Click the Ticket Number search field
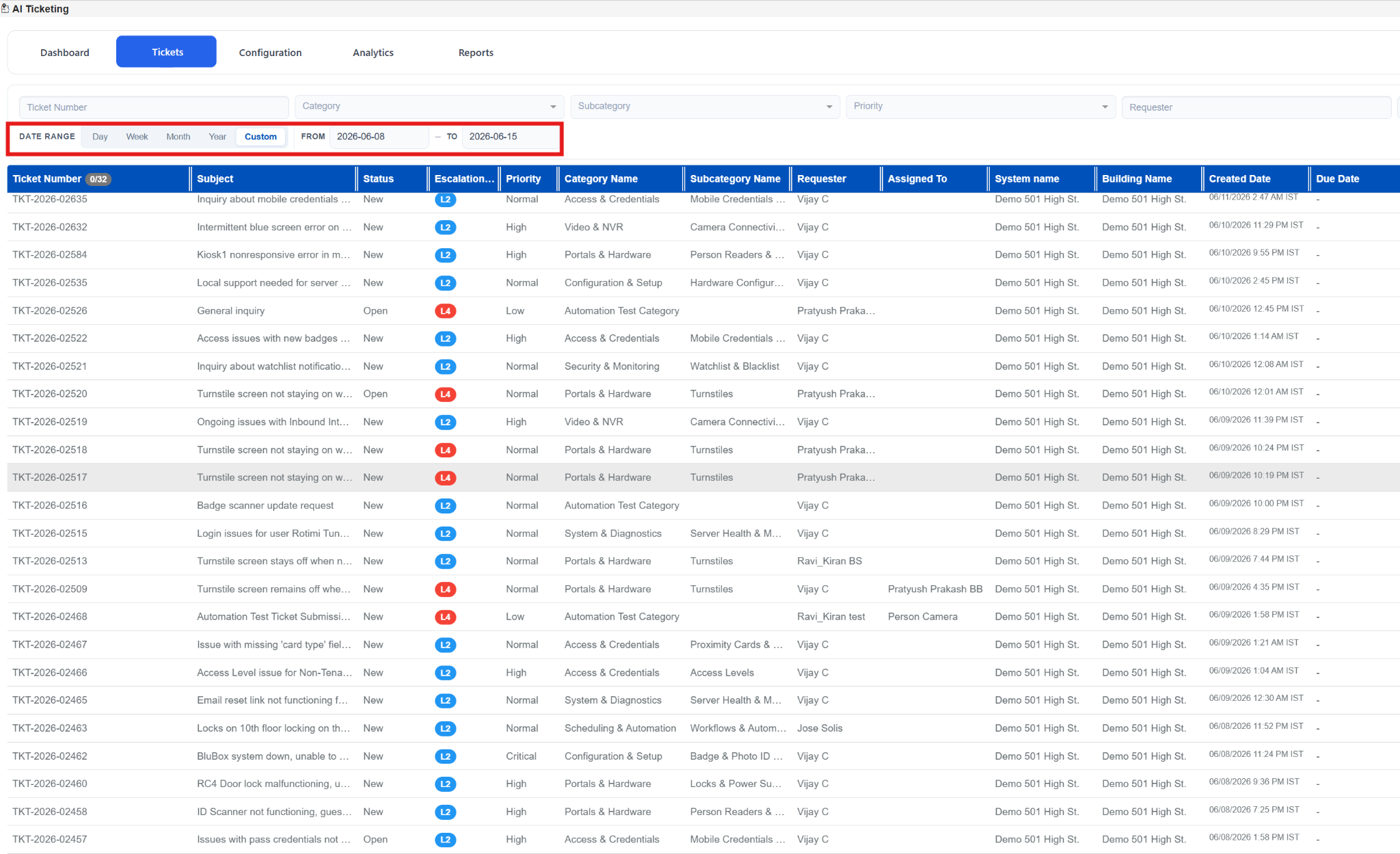Screen dimensions: 1400x854 (154, 107)
